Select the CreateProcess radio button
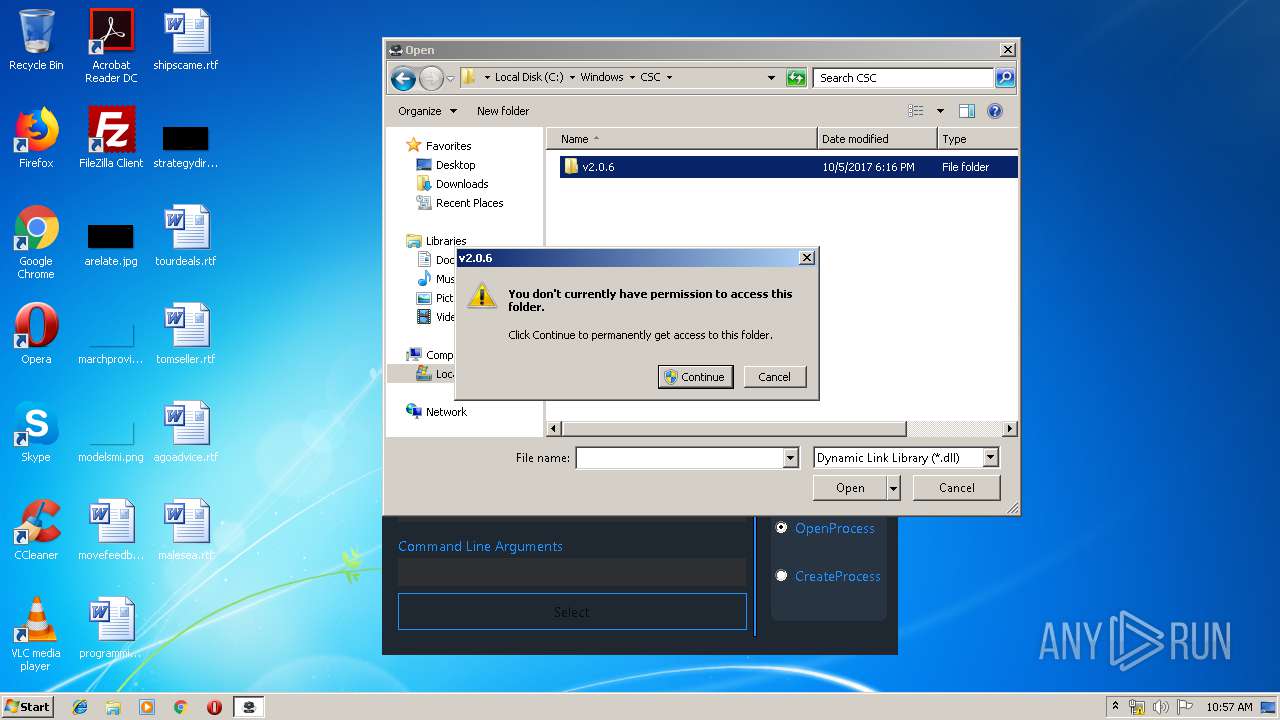The image size is (1280, 720). (x=782, y=576)
